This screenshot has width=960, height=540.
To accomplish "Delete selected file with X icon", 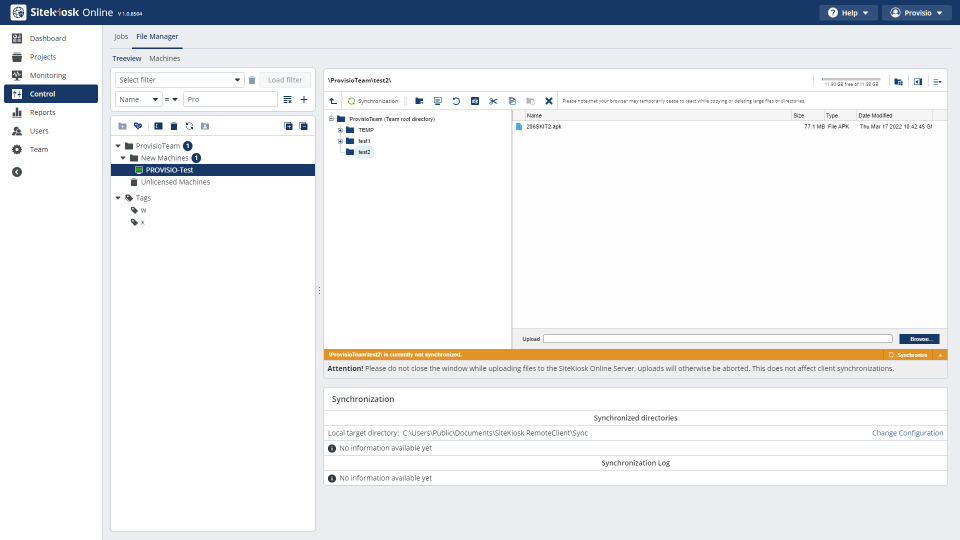I will tap(549, 101).
